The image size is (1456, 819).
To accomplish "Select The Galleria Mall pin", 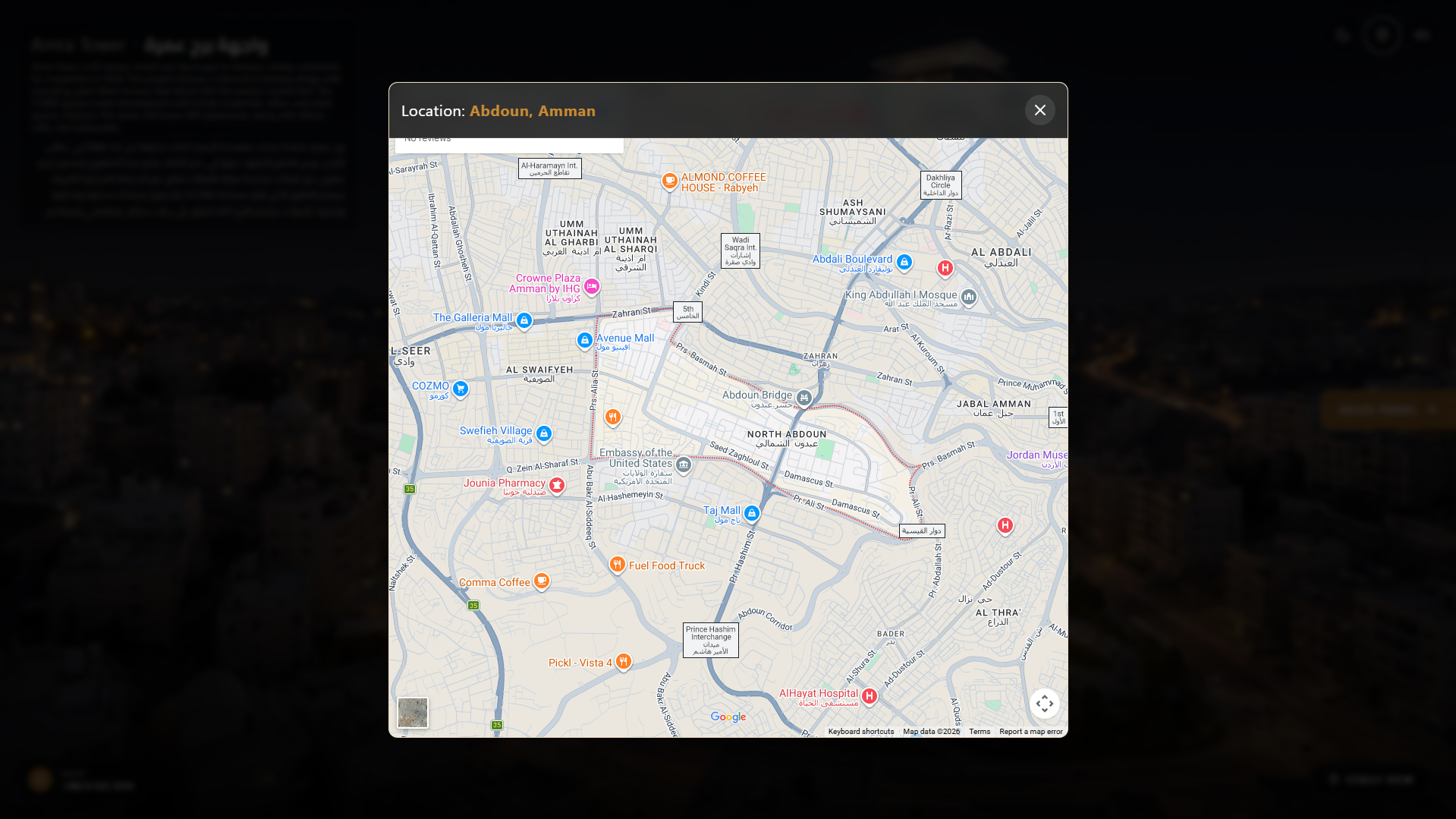I will pyautogui.click(x=524, y=321).
